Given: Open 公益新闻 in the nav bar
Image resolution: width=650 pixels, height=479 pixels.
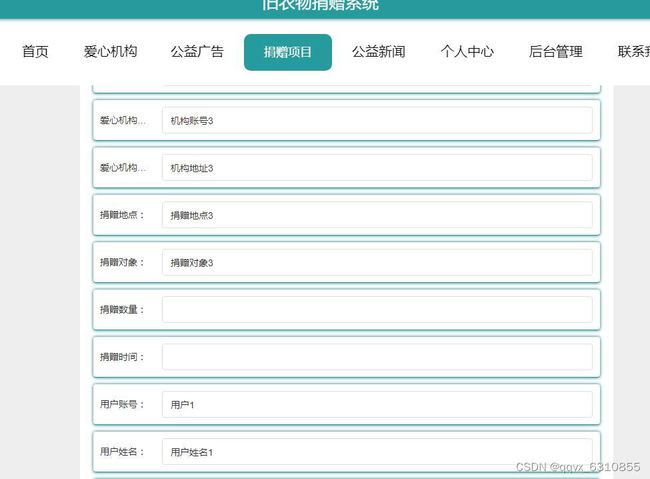Looking at the screenshot, I should coord(378,52).
